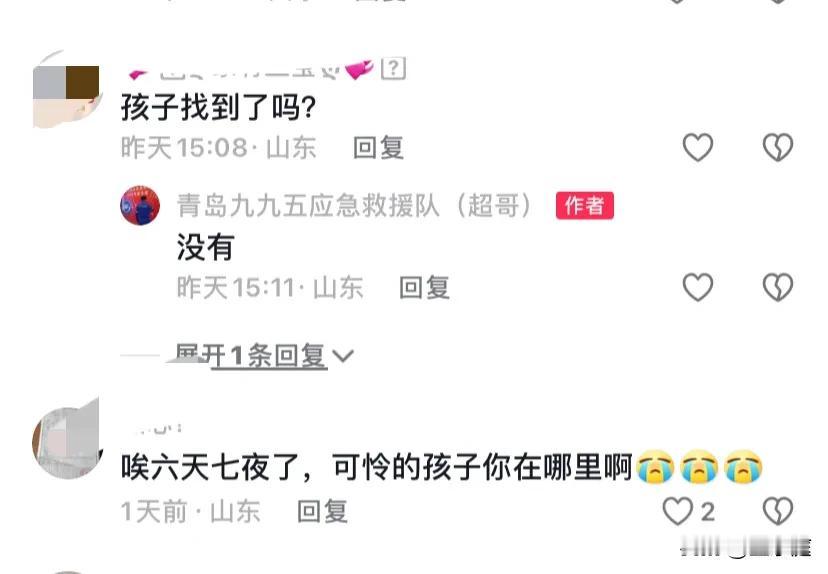828x574 pixels.
Task: Dislike the "唉六天七夜了" comment
Action: pos(778,511)
